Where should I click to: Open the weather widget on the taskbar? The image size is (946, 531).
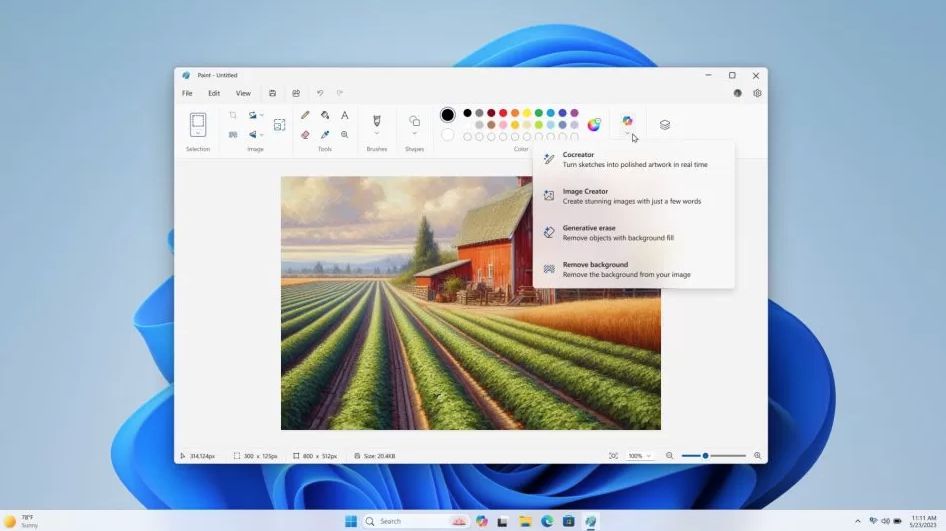pyautogui.click(x=21, y=521)
